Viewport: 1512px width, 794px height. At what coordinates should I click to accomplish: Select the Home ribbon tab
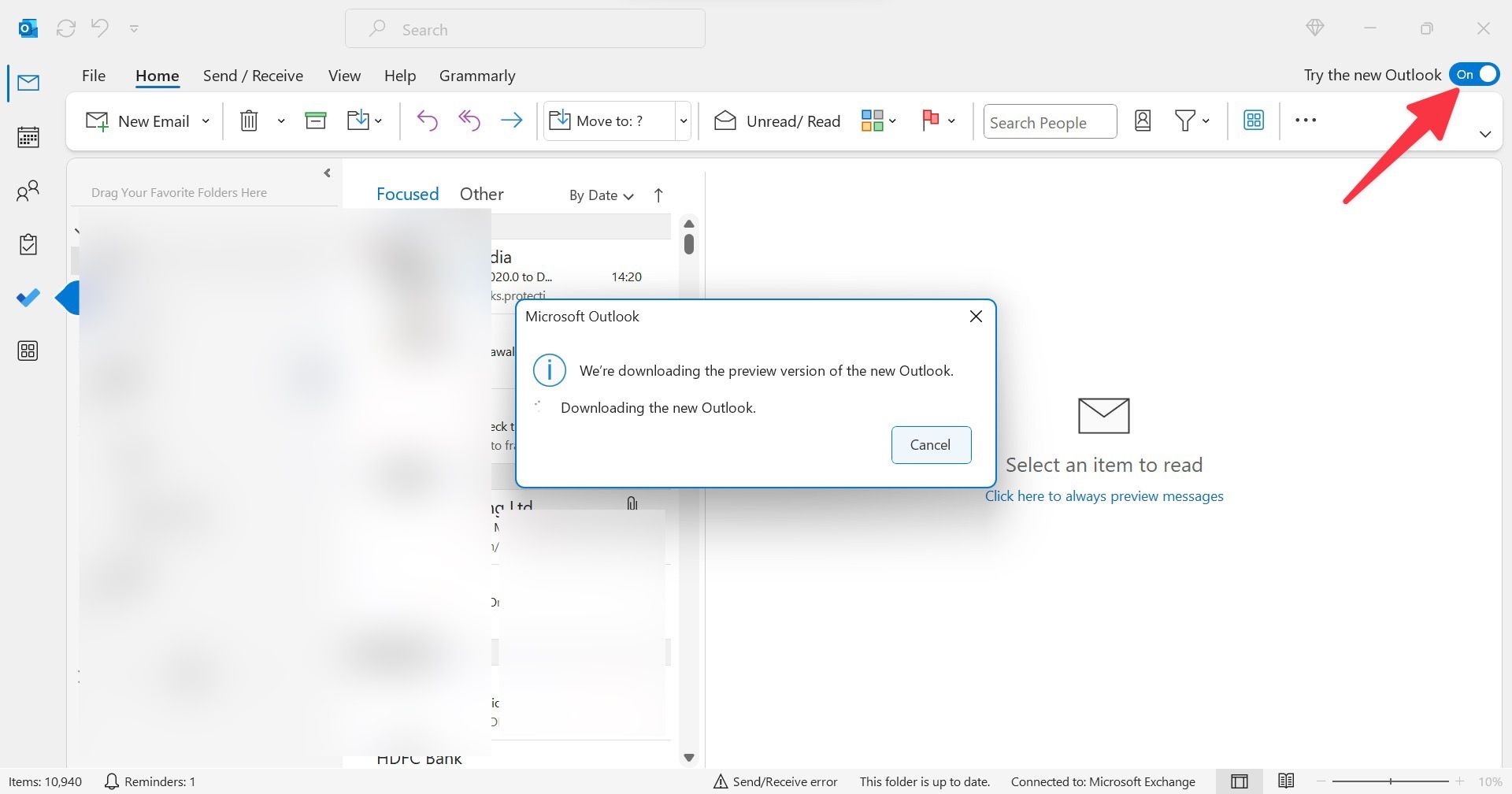pyautogui.click(x=157, y=76)
